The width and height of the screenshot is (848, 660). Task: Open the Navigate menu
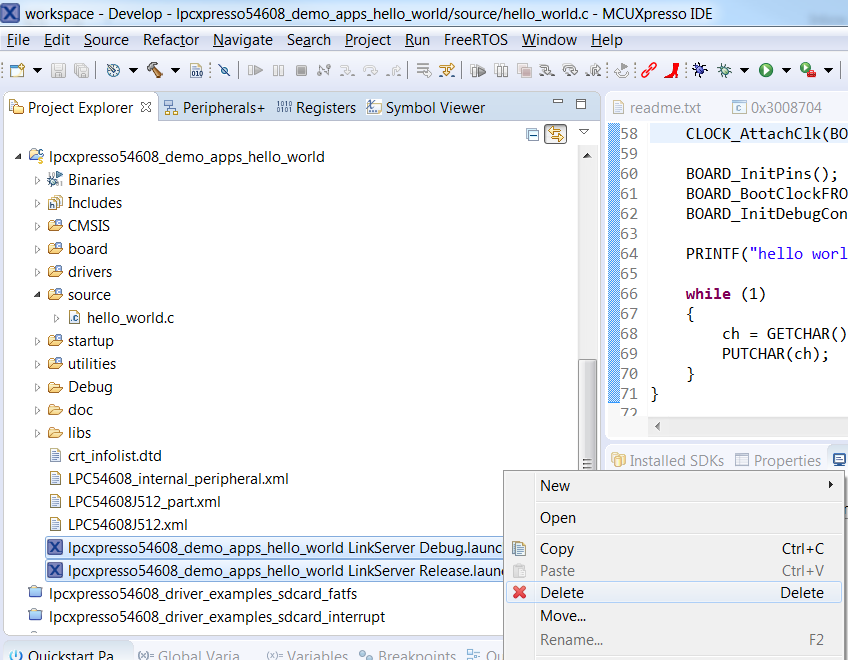click(x=243, y=40)
